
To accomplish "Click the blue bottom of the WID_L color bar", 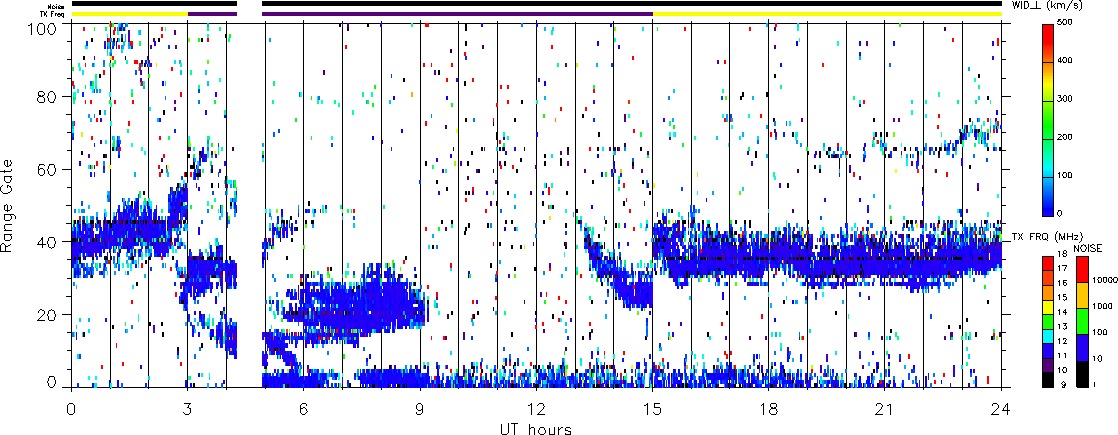I will point(1050,205).
